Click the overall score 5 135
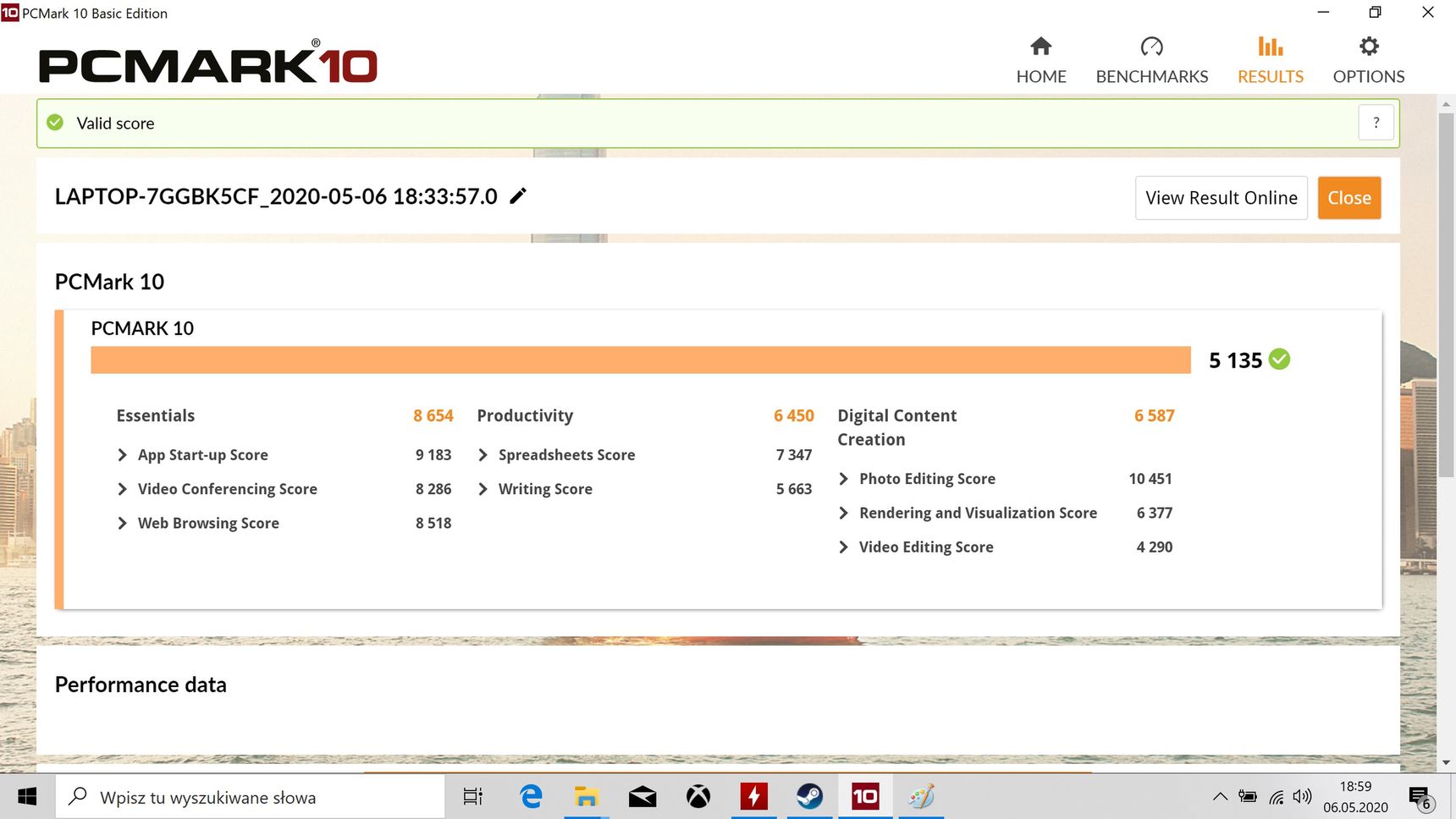This screenshot has width=1456, height=819. 1236,360
